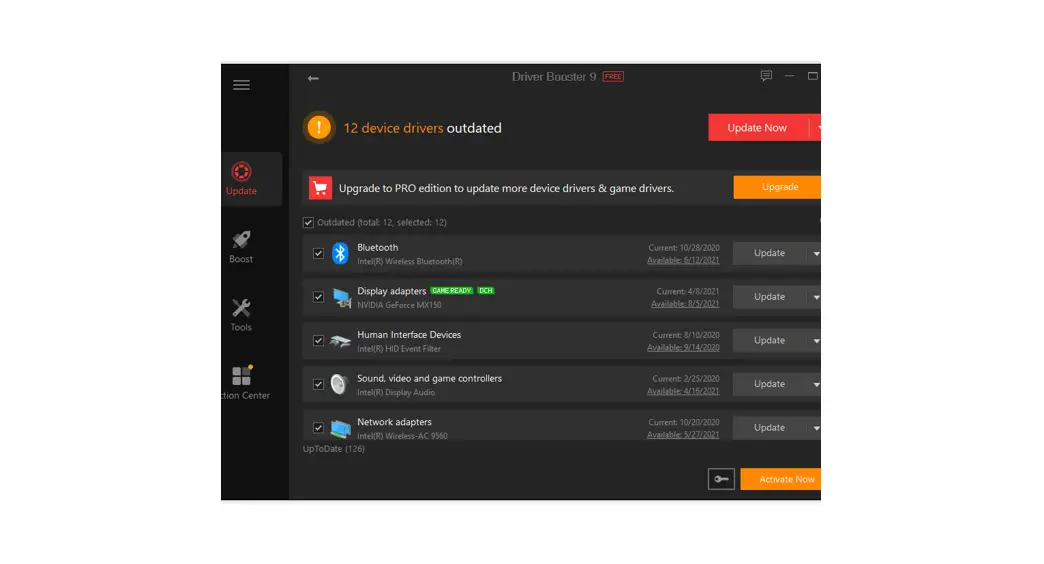Screen dimensions: 1044x564
Task: Click the Sound controllers speaker icon
Action: pos(339,384)
